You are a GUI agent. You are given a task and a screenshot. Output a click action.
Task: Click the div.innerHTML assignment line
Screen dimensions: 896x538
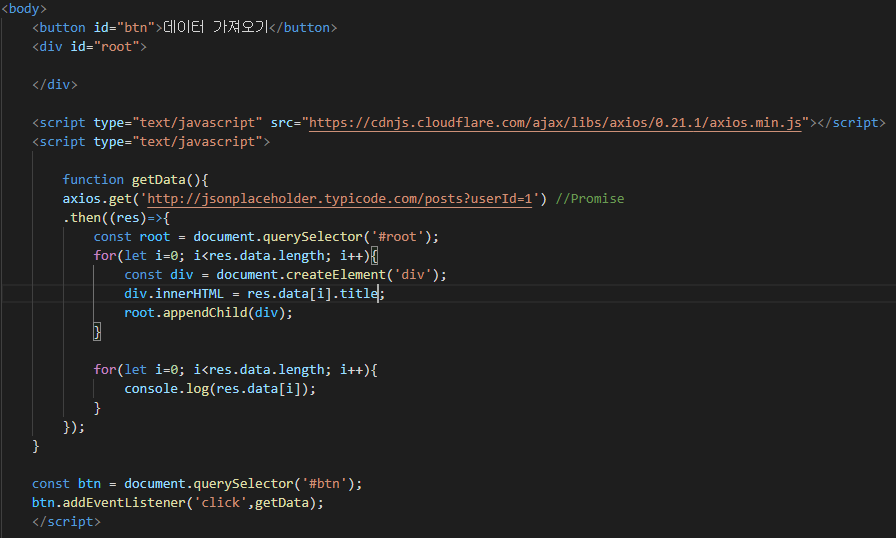click(x=254, y=294)
